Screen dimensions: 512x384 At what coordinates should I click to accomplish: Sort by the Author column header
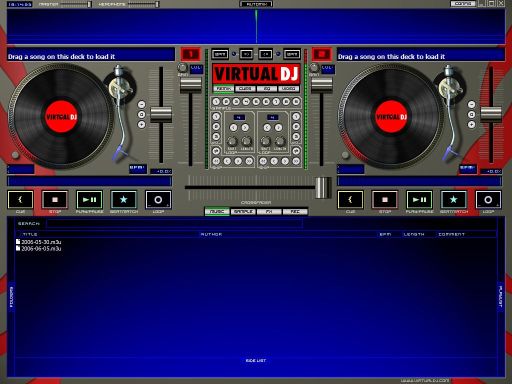[x=211, y=234]
